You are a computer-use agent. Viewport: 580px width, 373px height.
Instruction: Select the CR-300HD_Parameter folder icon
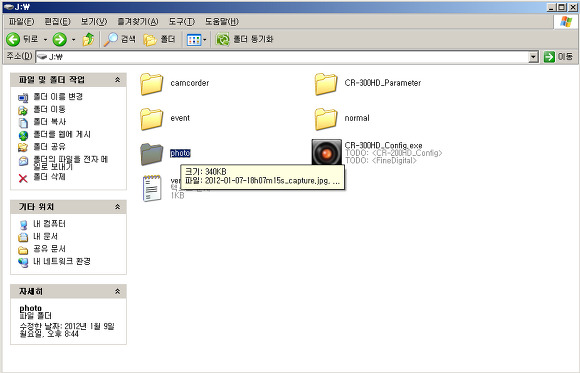326,84
